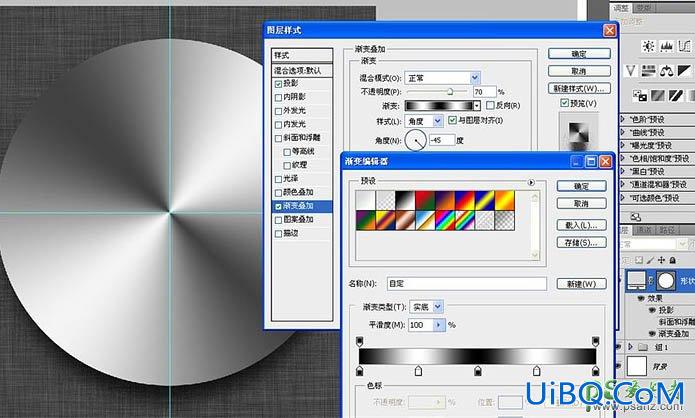Image resolution: width=695 pixels, height=418 pixels.
Task: Toggle the 与图层对齐 align with layer checkbox
Action: coord(452,120)
